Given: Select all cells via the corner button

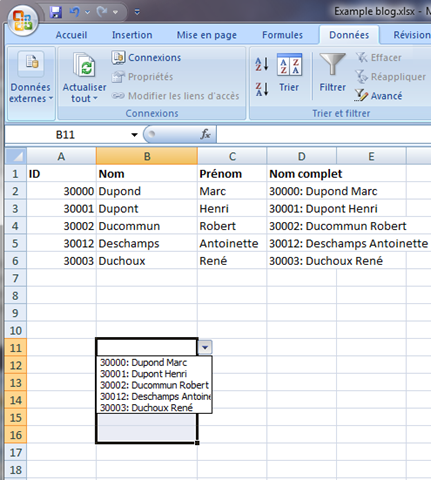Looking at the screenshot, I should pyautogui.click(x=16, y=156).
